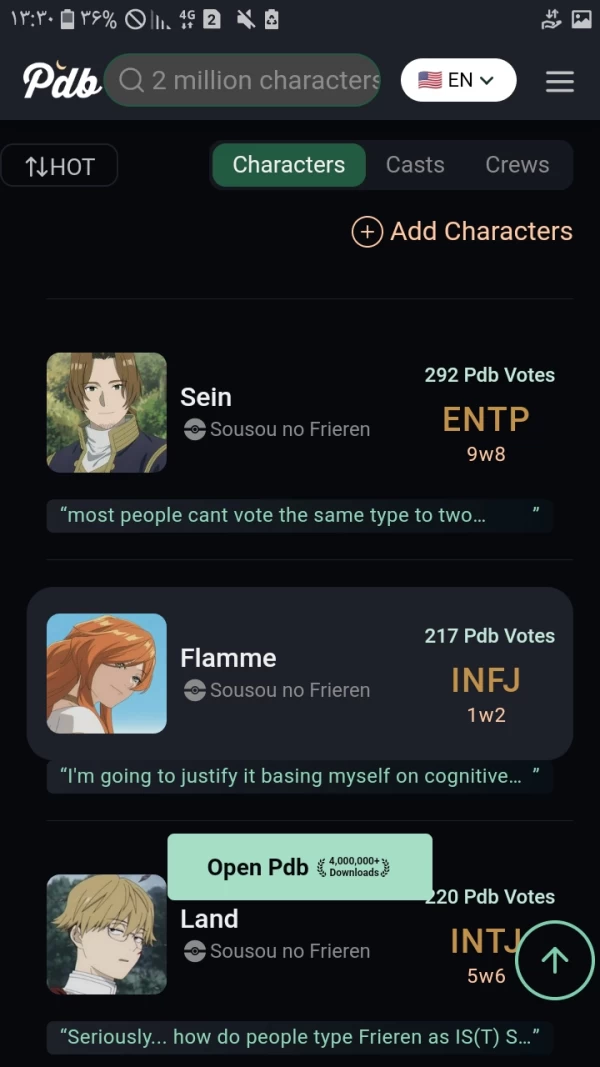Tap the category icon under Flamme's name

coord(194,691)
